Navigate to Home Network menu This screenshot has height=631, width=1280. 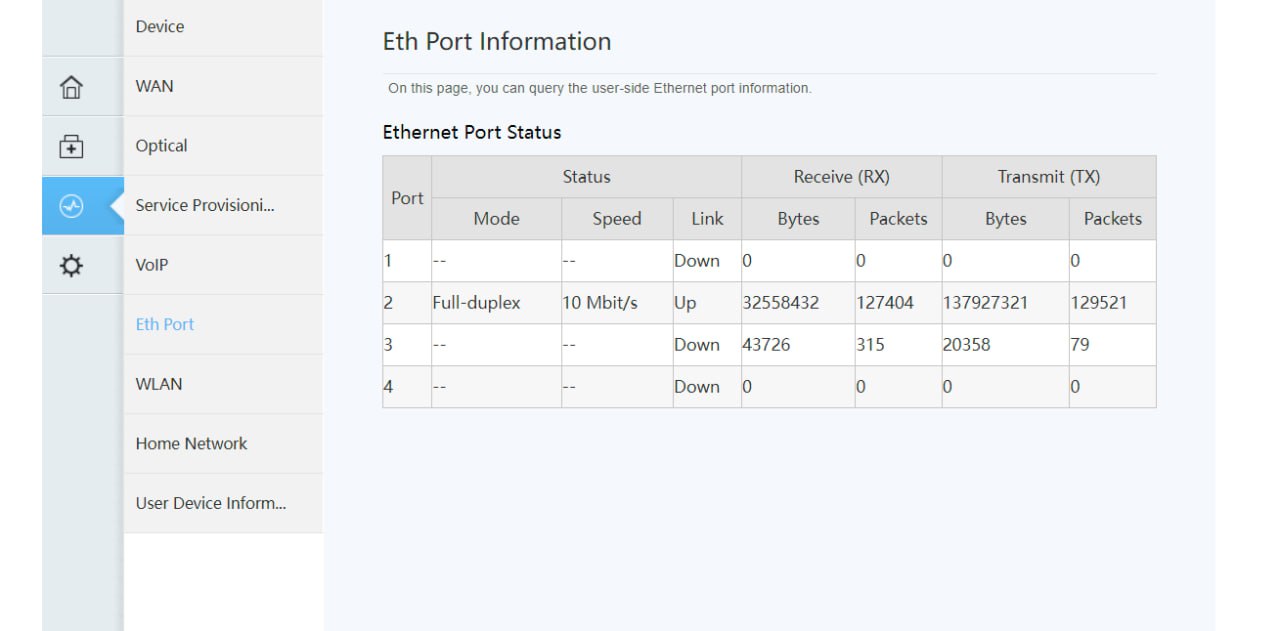[191, 443]
